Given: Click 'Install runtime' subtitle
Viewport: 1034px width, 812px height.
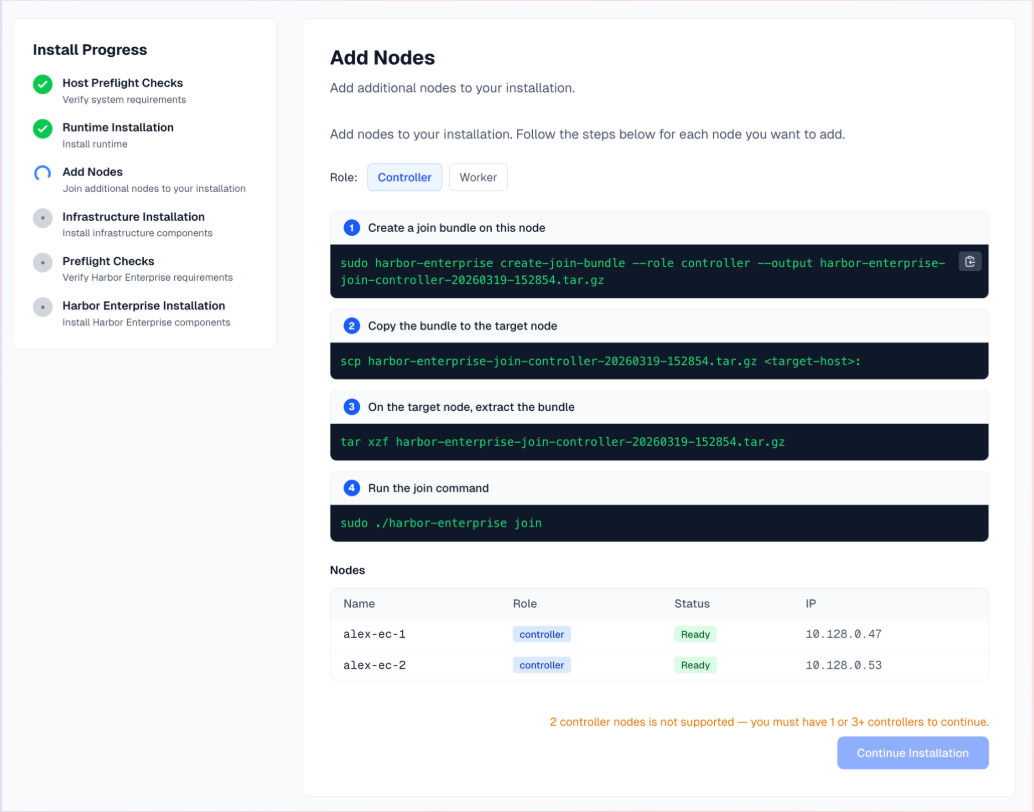Looking at the screenshot, I should tap(95, 144).
